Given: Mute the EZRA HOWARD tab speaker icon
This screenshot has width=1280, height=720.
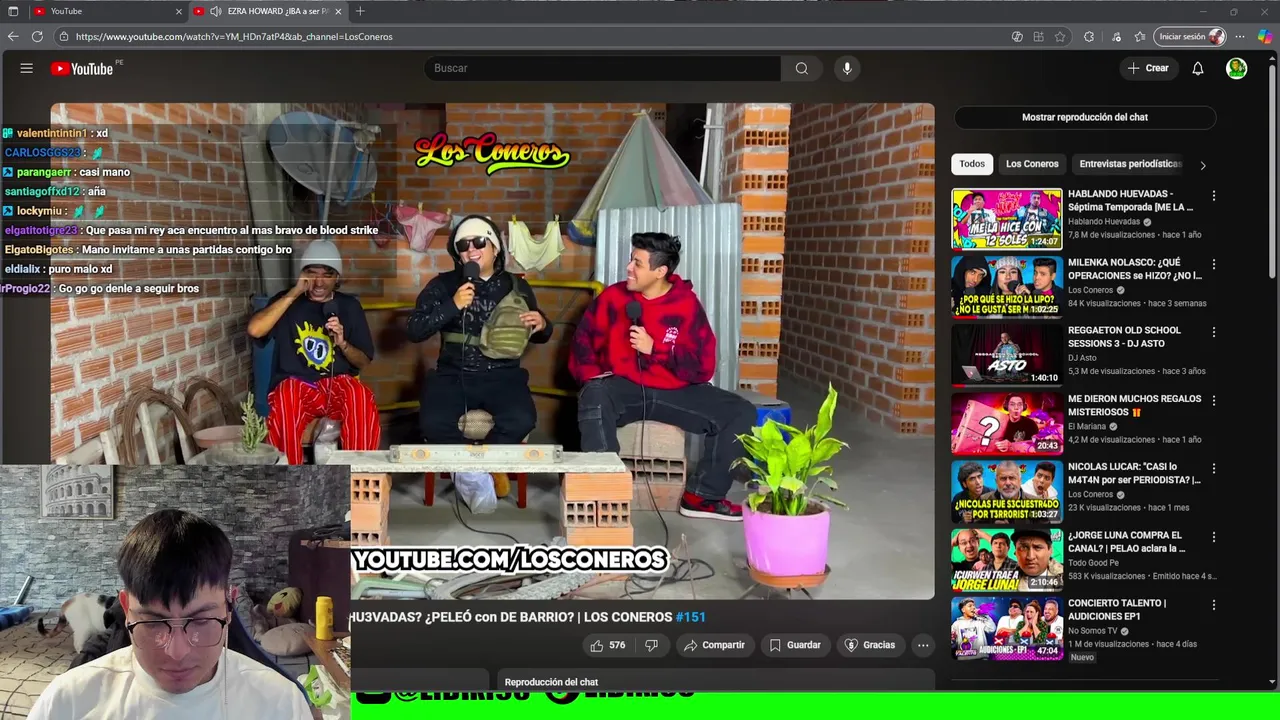Looking at the screenshot, I should pyautogui.click(x=215, y=11).
